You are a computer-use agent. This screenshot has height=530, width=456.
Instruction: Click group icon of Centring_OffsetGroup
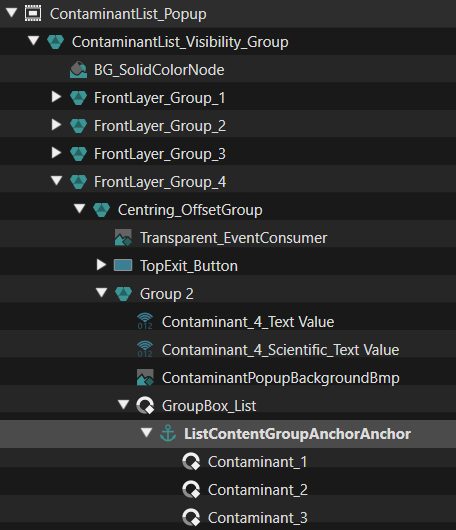[101, 210]
